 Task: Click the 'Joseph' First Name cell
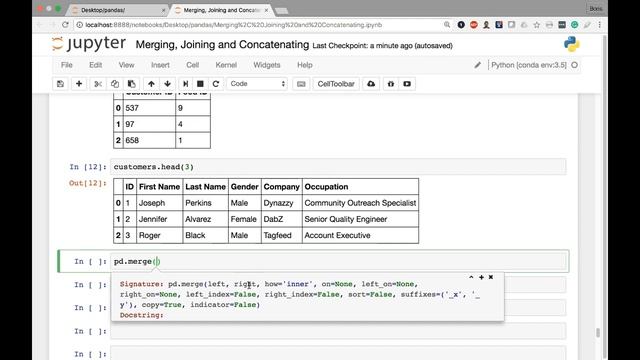[152, 203]
